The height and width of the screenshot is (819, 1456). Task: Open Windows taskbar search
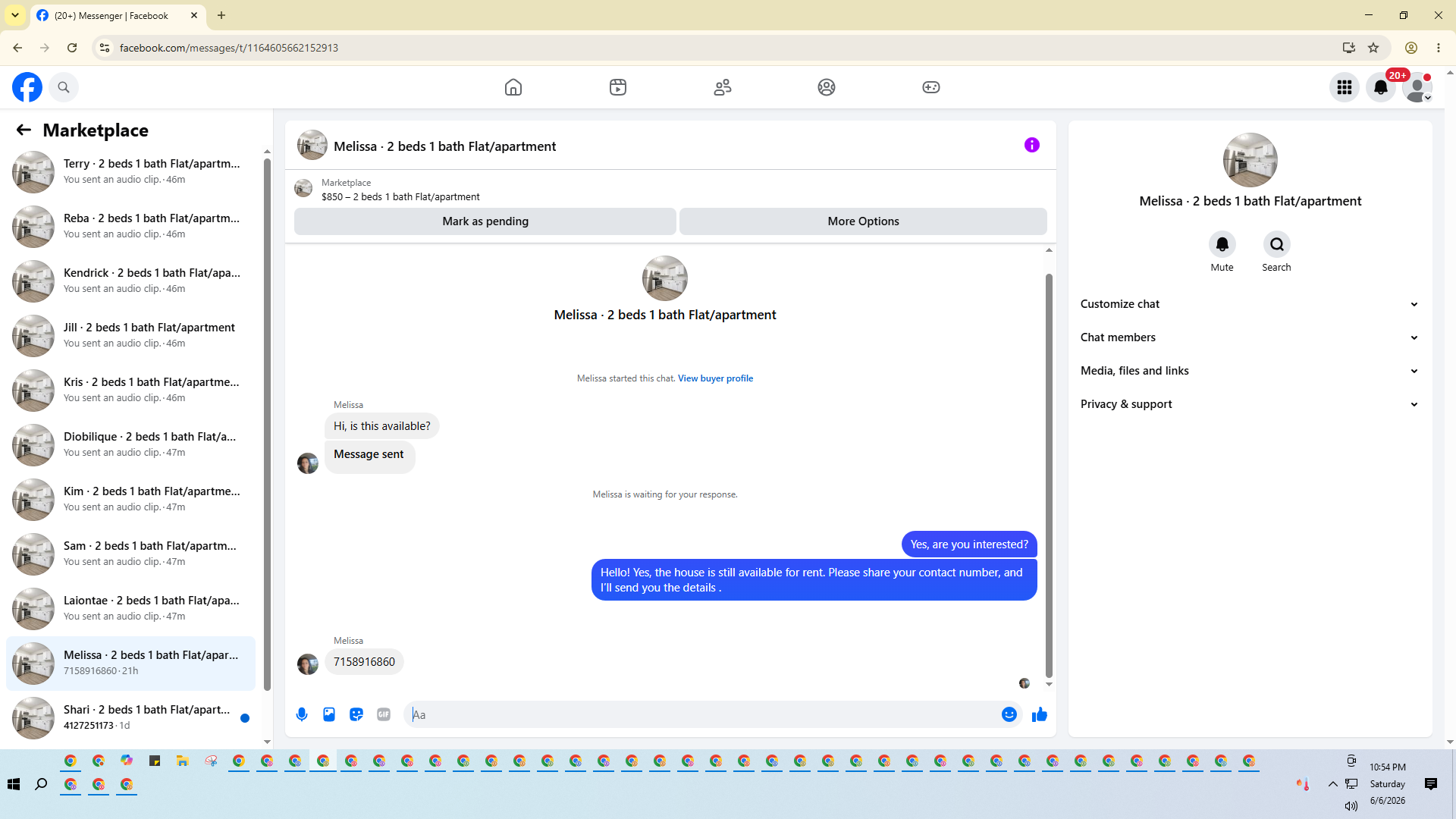pyautogui.click(x=42, y=784)
